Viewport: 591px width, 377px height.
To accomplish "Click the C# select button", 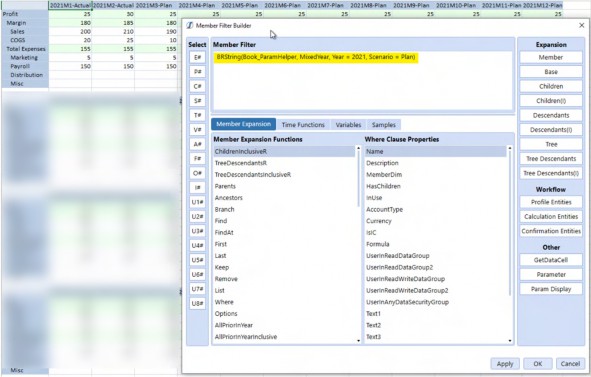I will (x=198, y=86).
